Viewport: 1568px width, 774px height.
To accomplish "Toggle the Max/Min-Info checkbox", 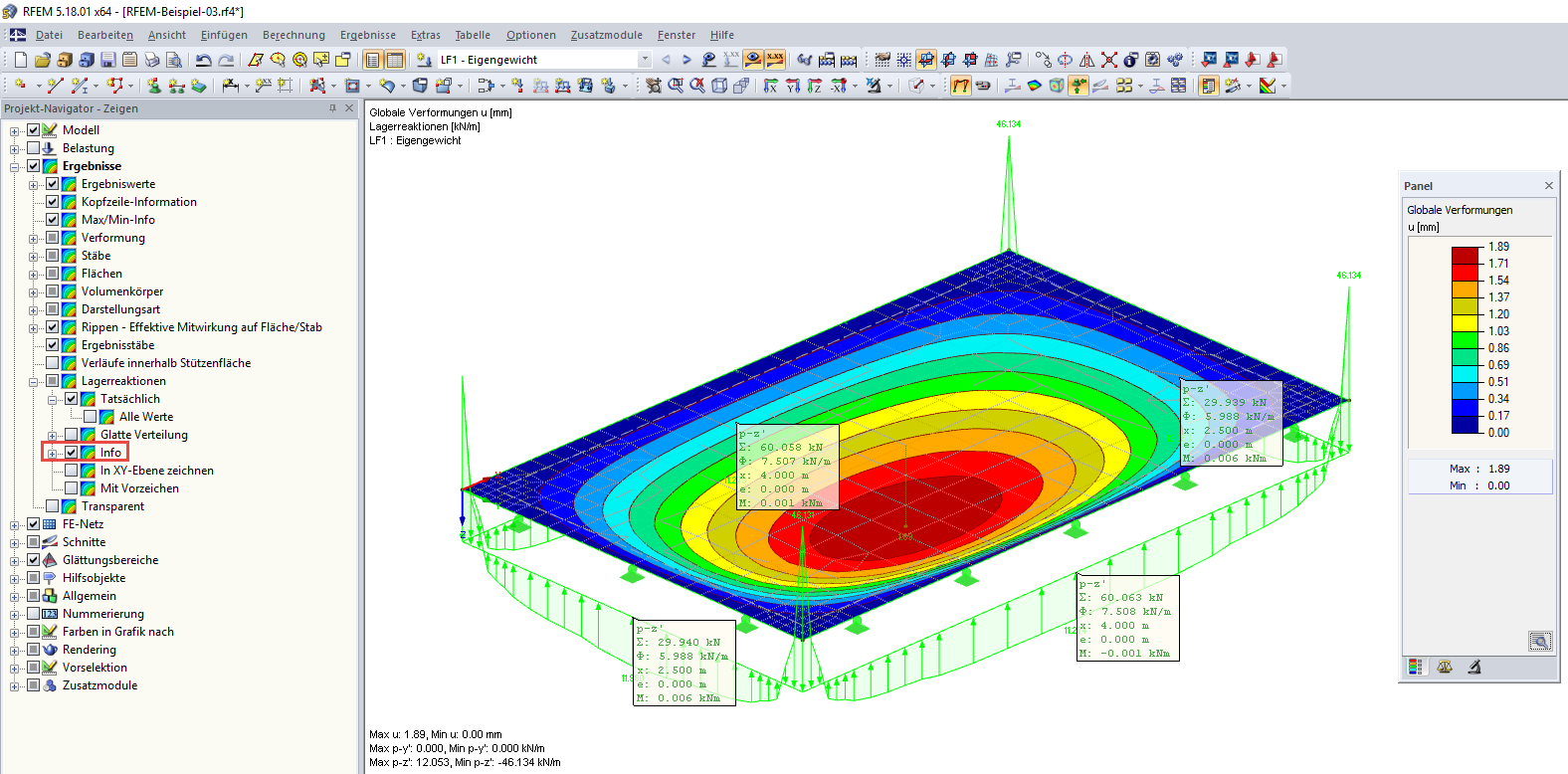I will 52,220.
